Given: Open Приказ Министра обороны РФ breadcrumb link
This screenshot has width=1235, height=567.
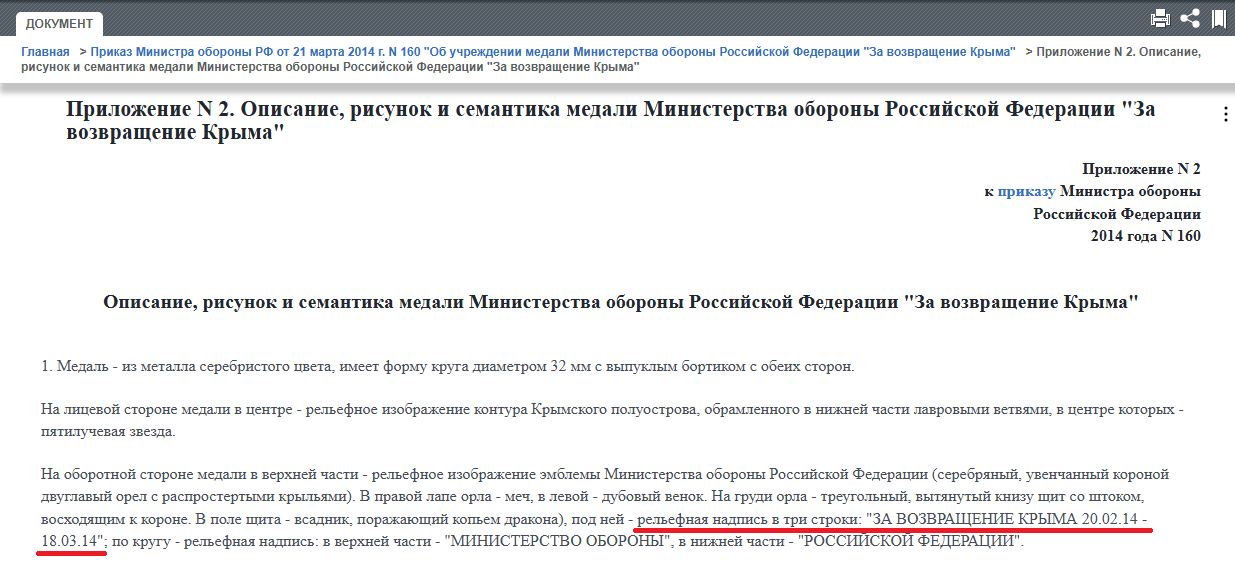Looking at the screenshot, I should coord(553,51).
